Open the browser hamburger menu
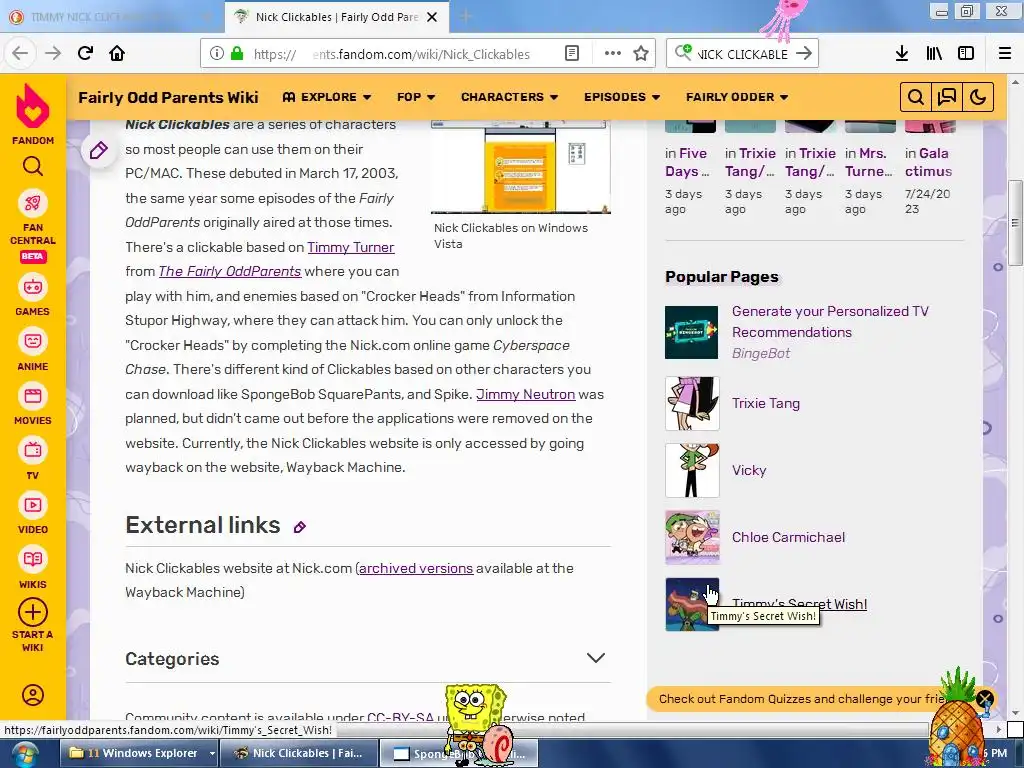 [x=1005, y=54]
